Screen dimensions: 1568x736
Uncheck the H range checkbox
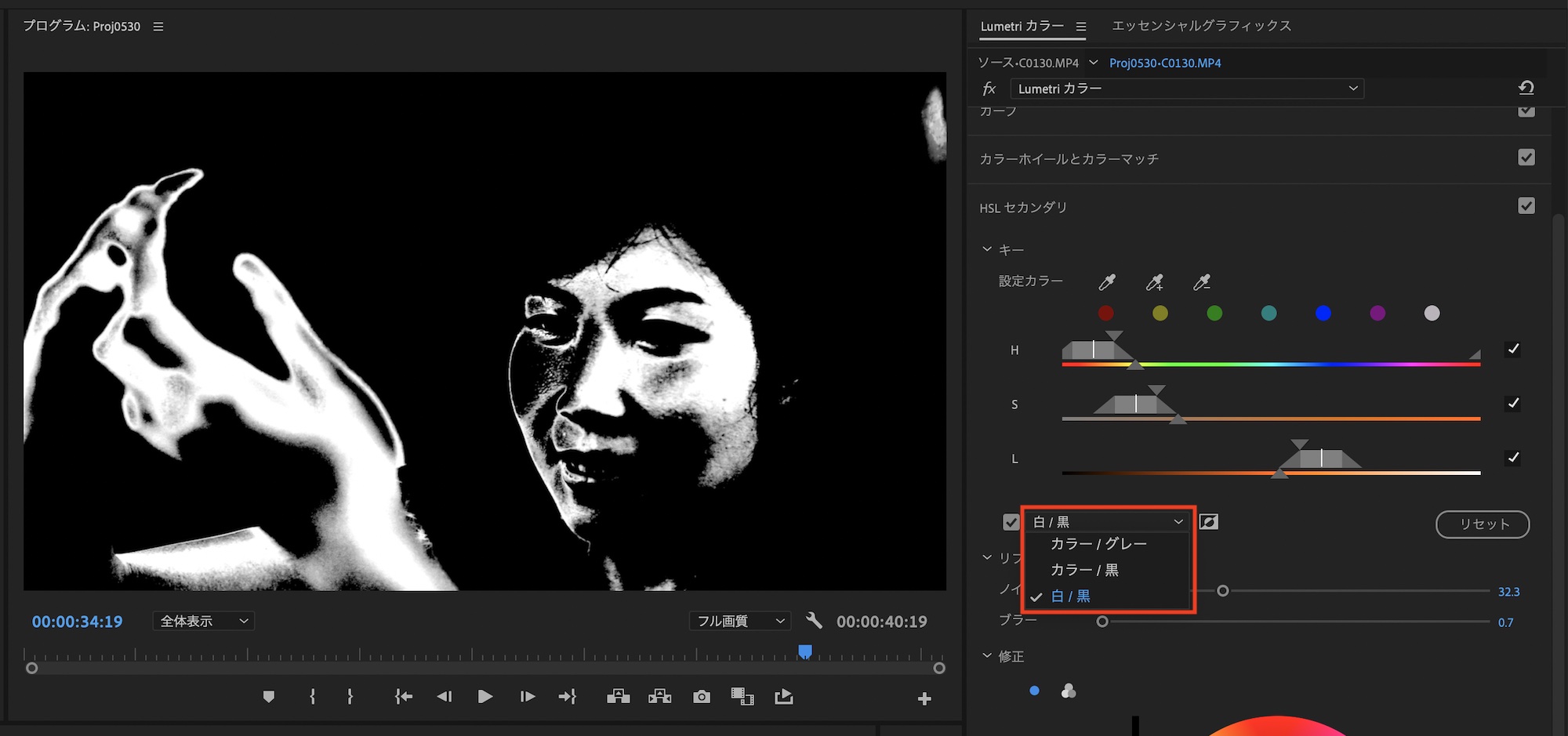1513,350
